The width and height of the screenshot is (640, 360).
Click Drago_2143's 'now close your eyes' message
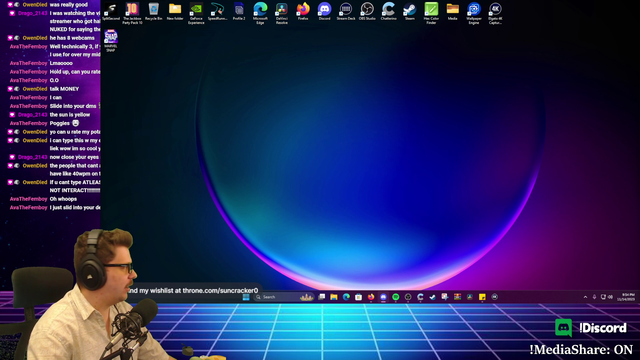[x=74, y=157]
